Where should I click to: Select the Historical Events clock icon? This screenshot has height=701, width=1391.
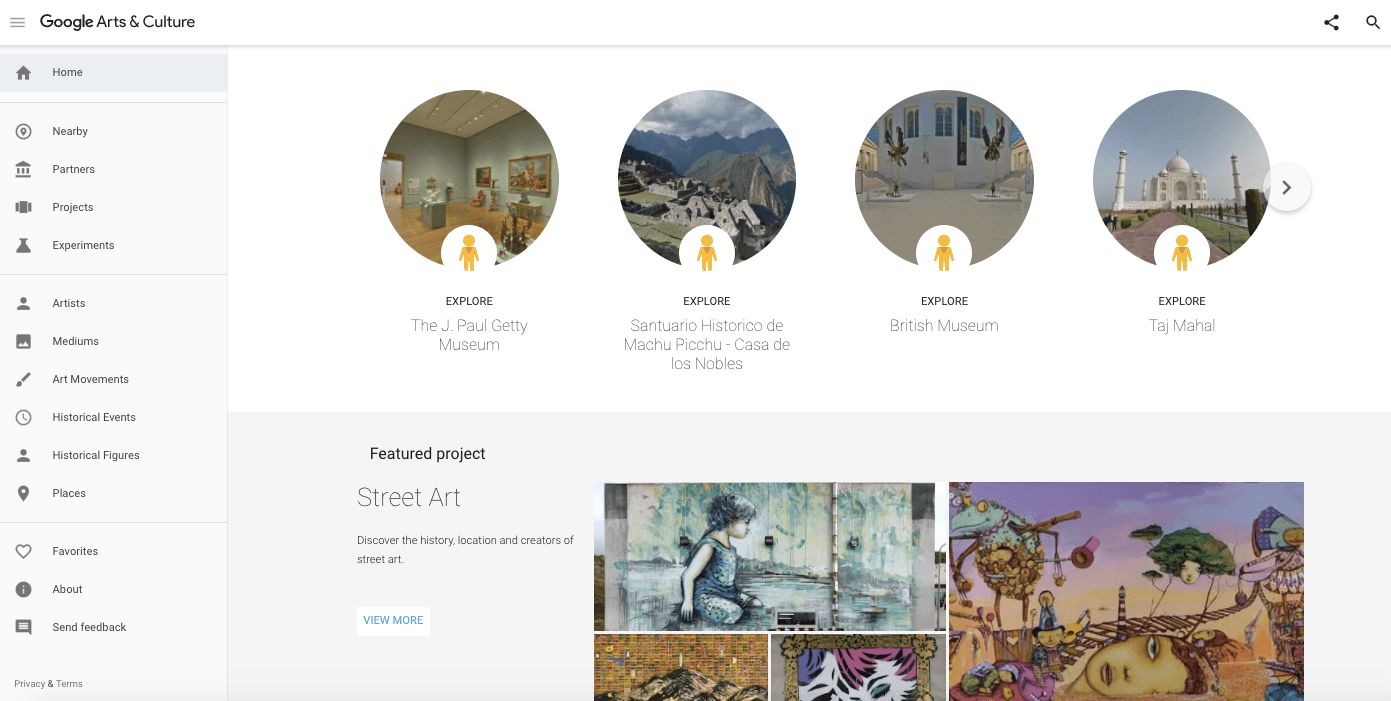[x=24, y=417]
